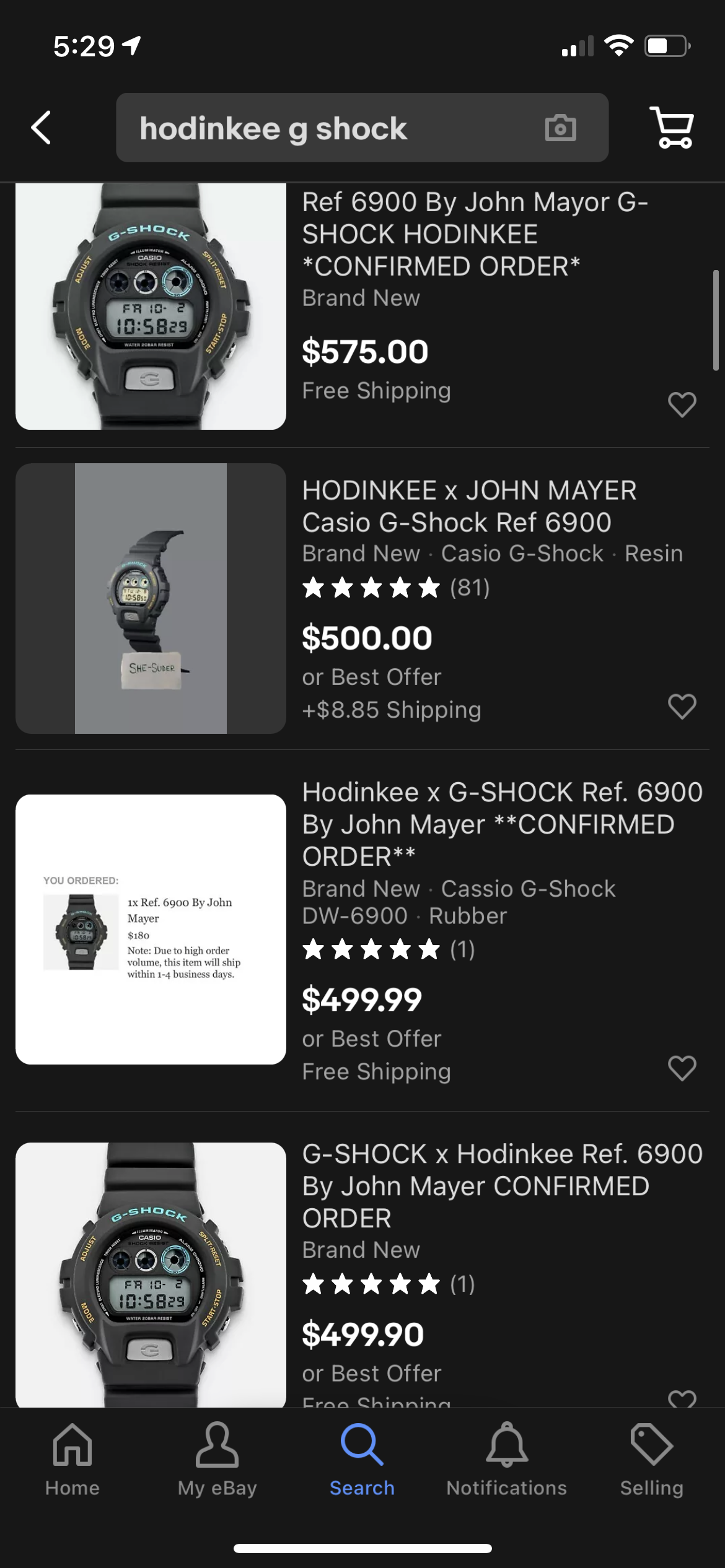
Task: Heart the $499.99 Hodinkee G-SHOCK listing
Action: tap(682, 1068)
